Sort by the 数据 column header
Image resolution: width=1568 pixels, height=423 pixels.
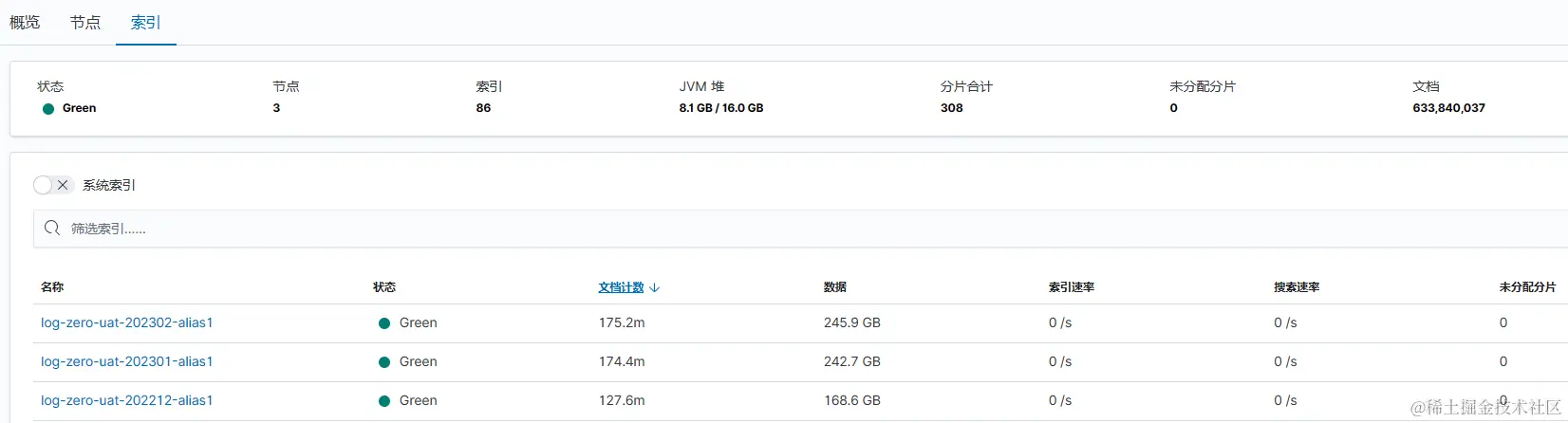pyautogui.click(x=835, y=287)
